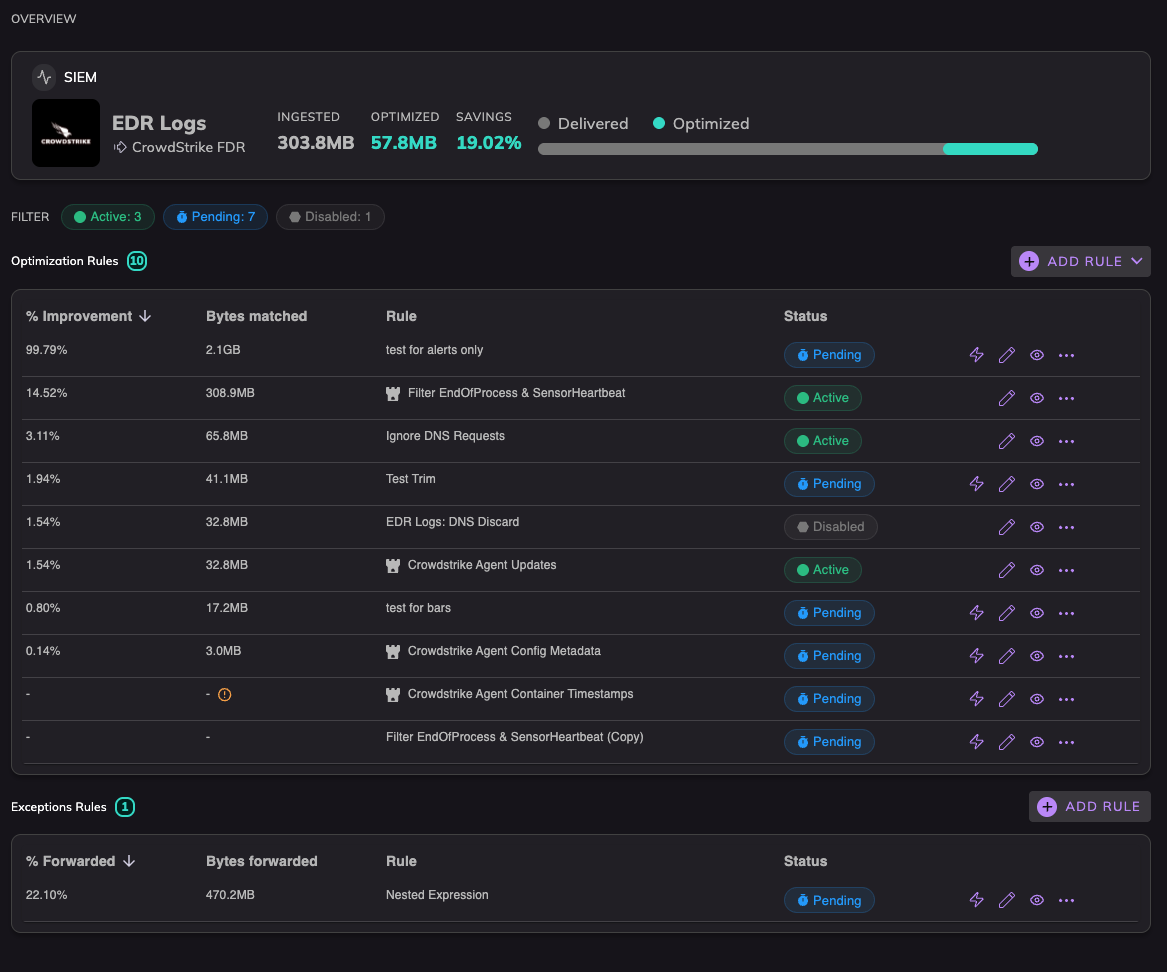Click warning icon on Container Timestamps row
1167x972 pixels.
(224, 694)
